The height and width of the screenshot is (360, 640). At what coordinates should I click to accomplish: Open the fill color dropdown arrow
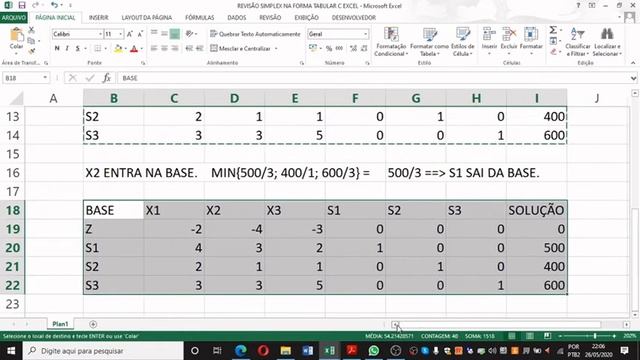pos(125,49)
